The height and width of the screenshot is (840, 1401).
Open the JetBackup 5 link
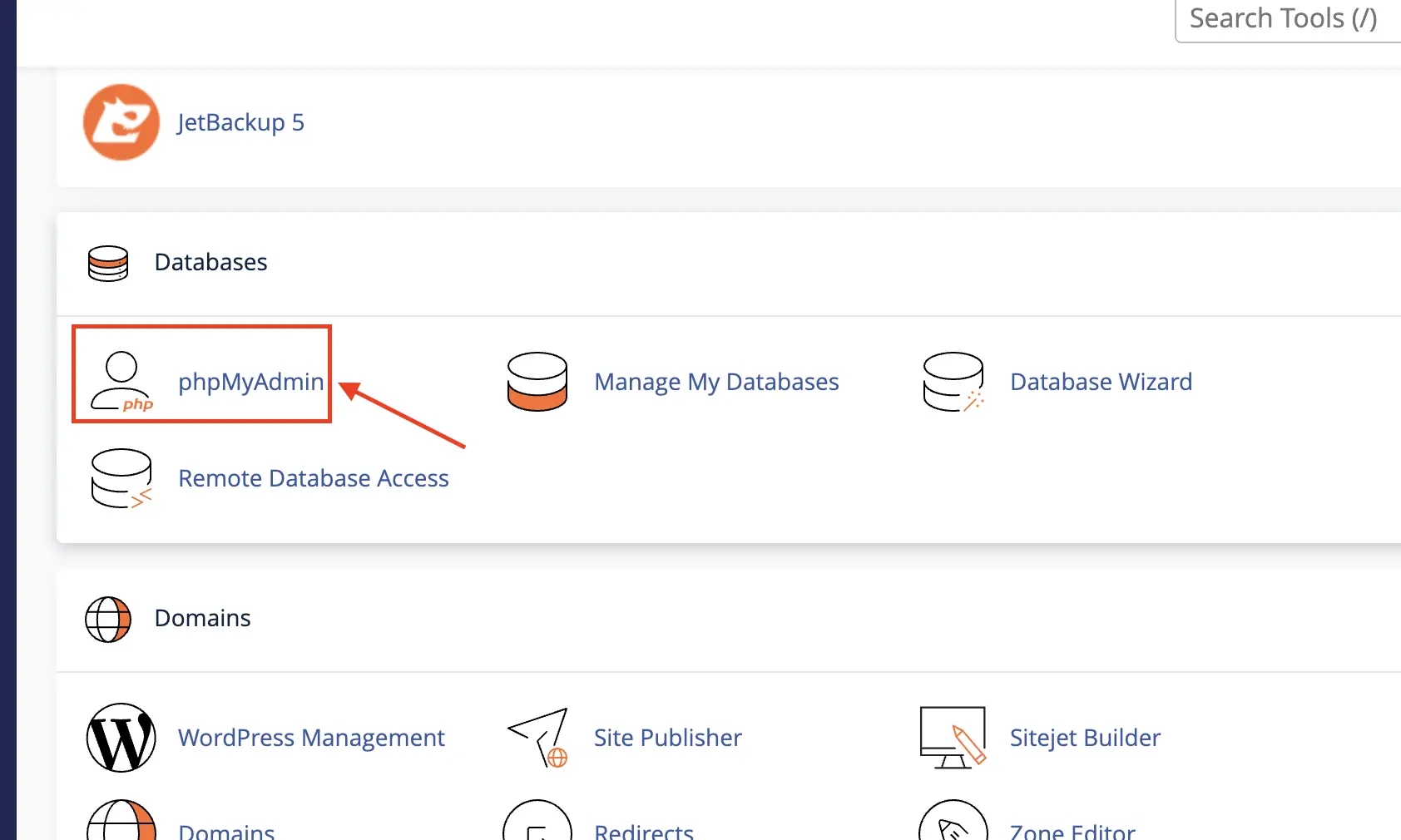pos(240,122)
